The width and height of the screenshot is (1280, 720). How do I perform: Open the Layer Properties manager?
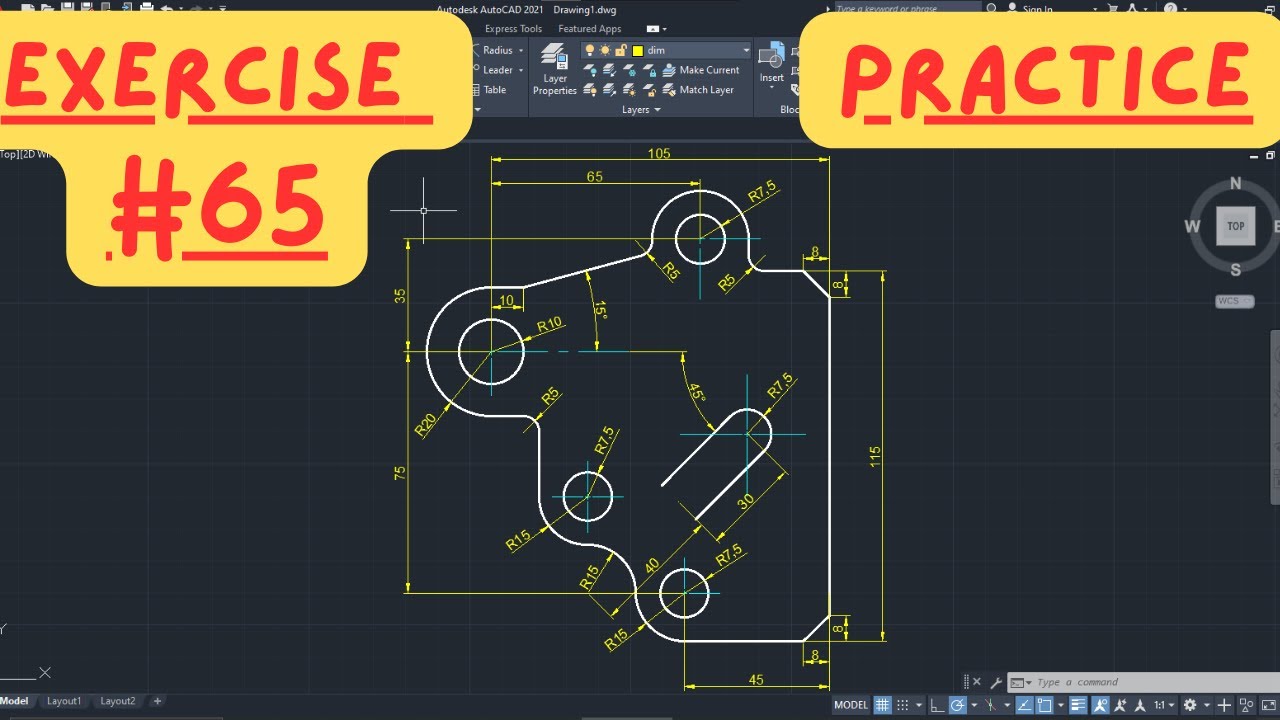(555, 70)
